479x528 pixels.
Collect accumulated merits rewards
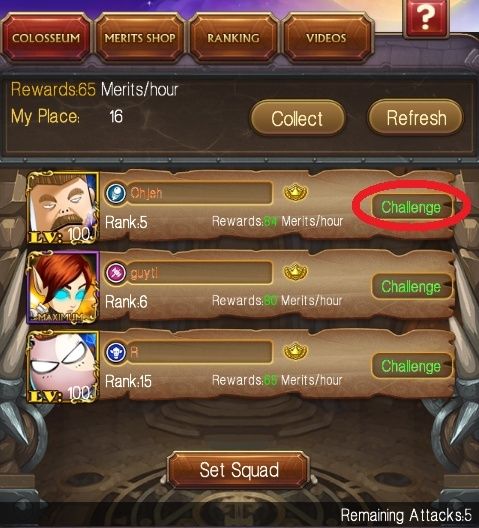coord(297,118)
